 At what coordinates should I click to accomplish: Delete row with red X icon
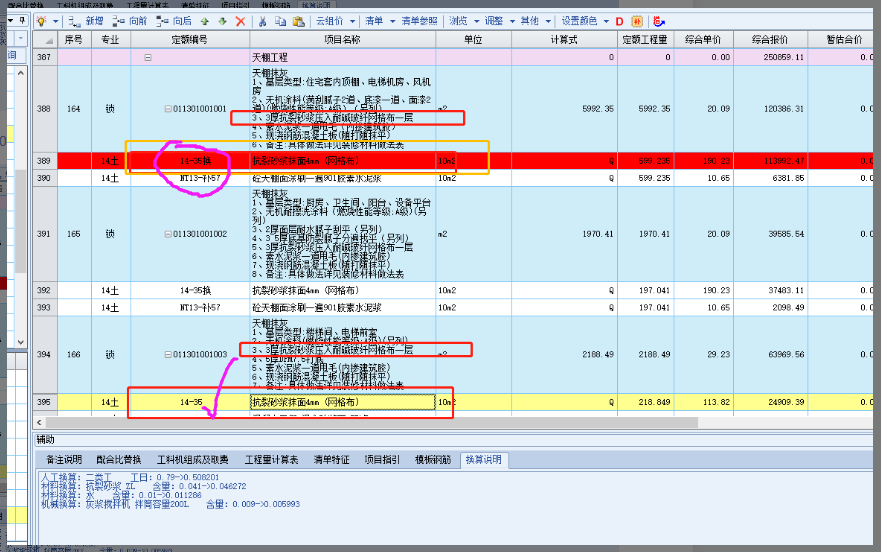[x=240, y=21]
